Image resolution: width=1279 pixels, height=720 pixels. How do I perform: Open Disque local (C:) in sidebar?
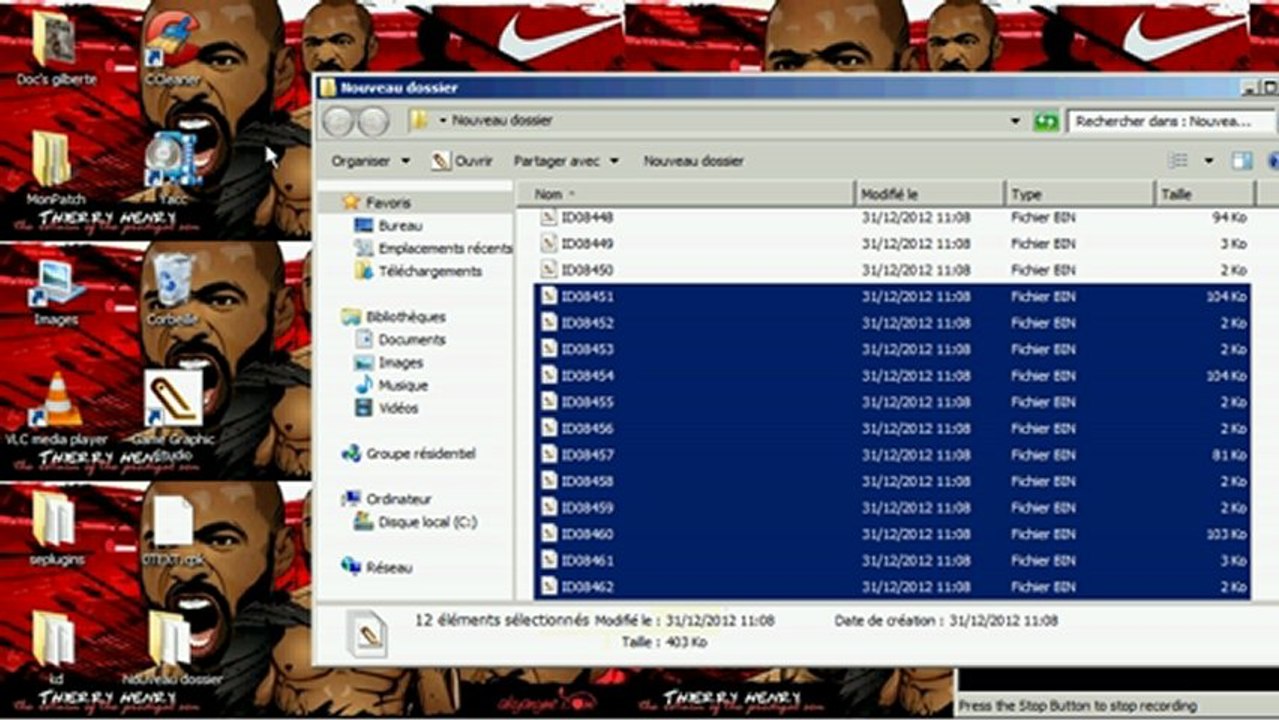415,522
